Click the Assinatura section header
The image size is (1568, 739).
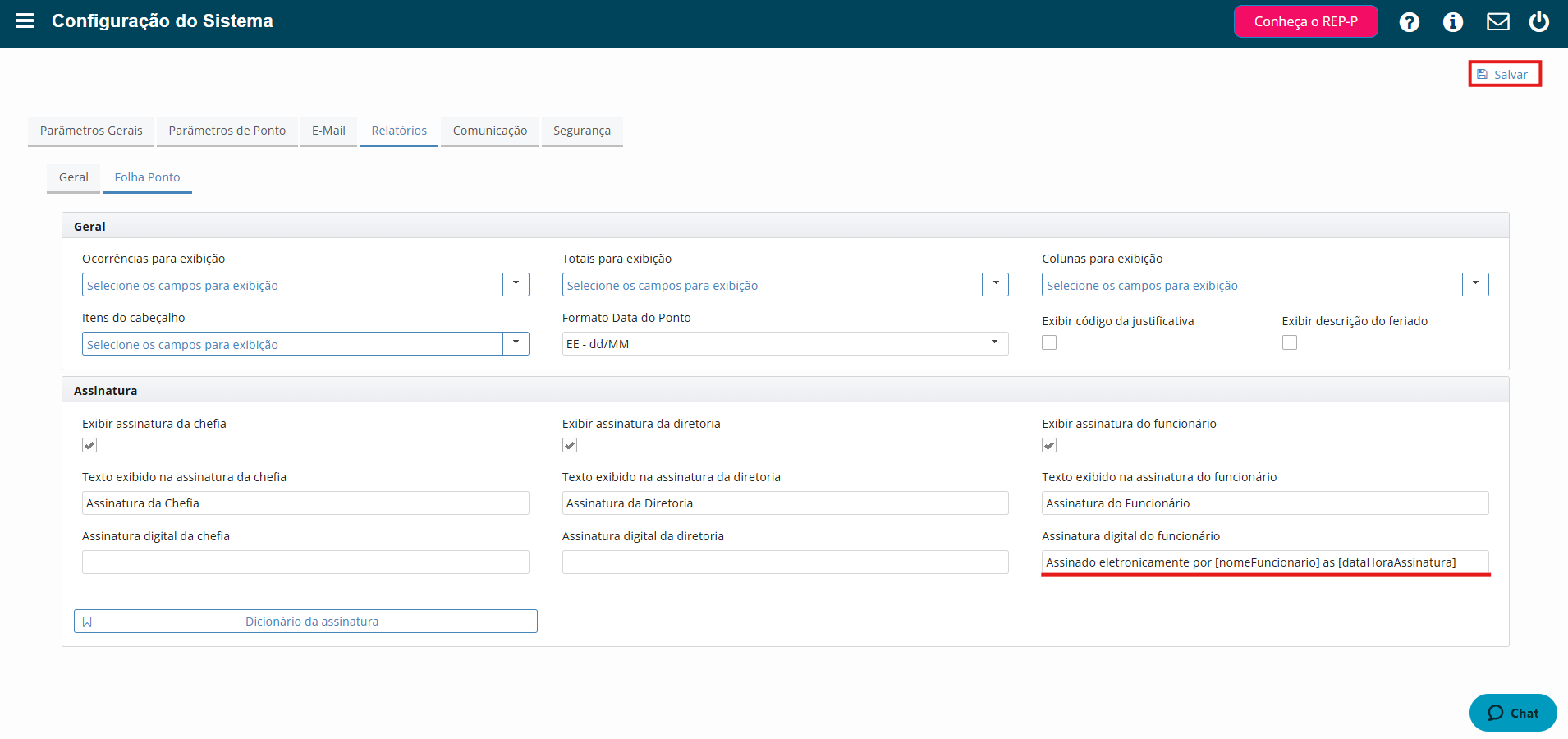tap(785, 390)
